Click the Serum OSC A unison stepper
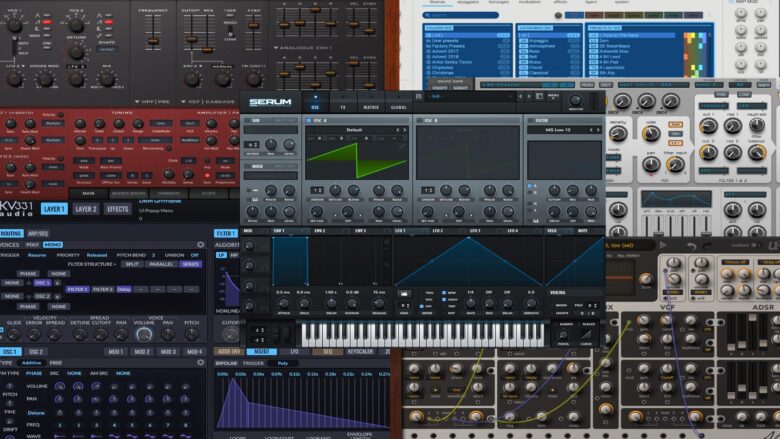 pyautogui.click(x=317, y=190)
